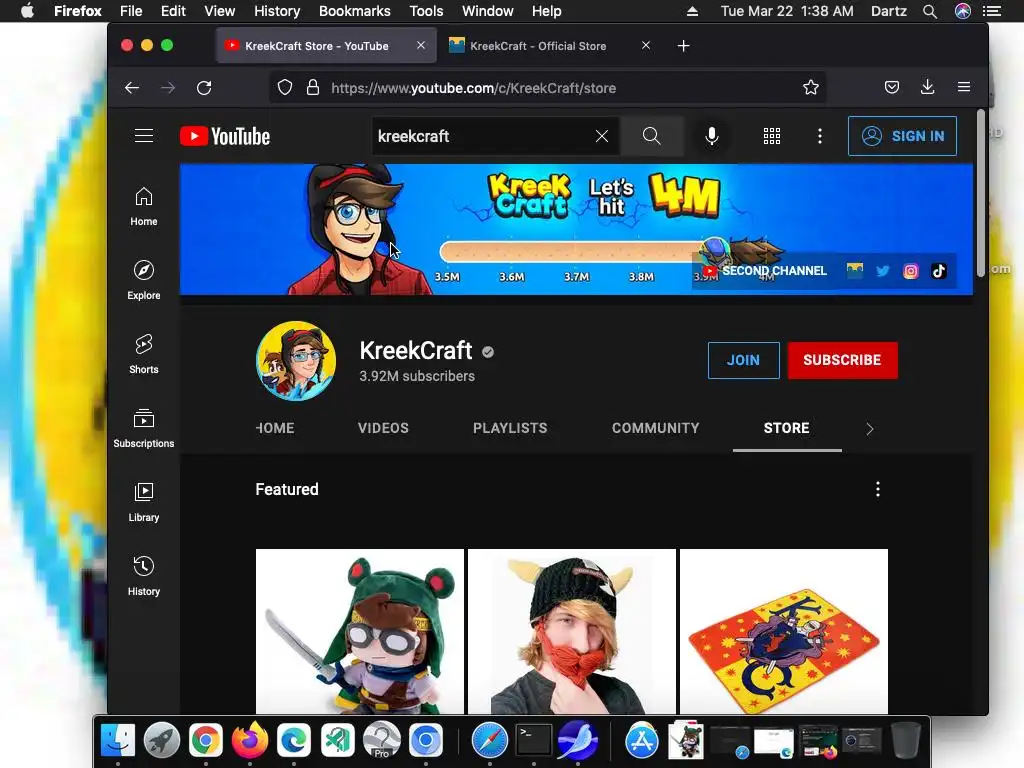Show more channel tabs with arrow
Viewport: 1024px width, 768px height.
point(869,428)
